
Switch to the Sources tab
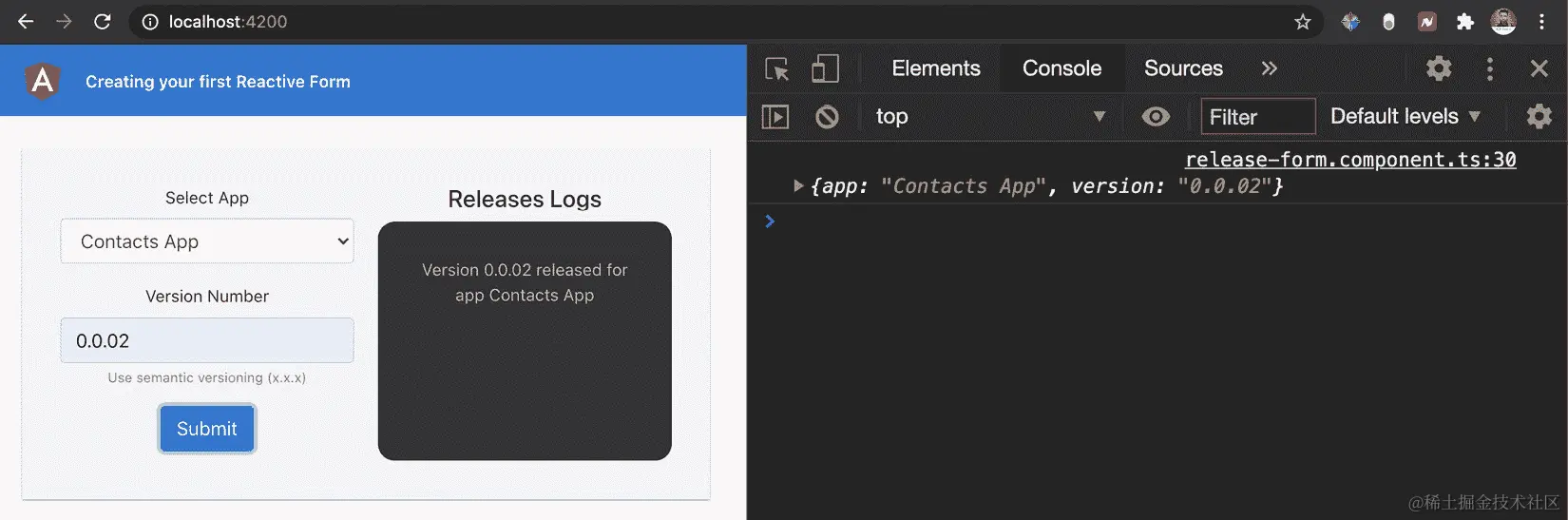click(1183, 68)
